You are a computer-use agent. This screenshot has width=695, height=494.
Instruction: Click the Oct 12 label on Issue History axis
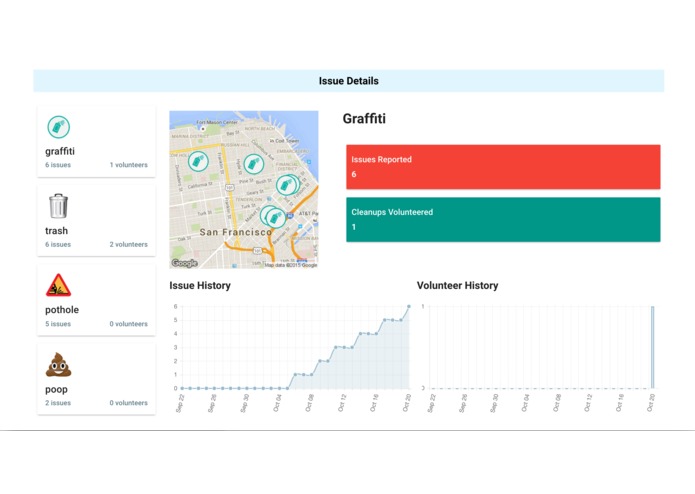[341, 403]
